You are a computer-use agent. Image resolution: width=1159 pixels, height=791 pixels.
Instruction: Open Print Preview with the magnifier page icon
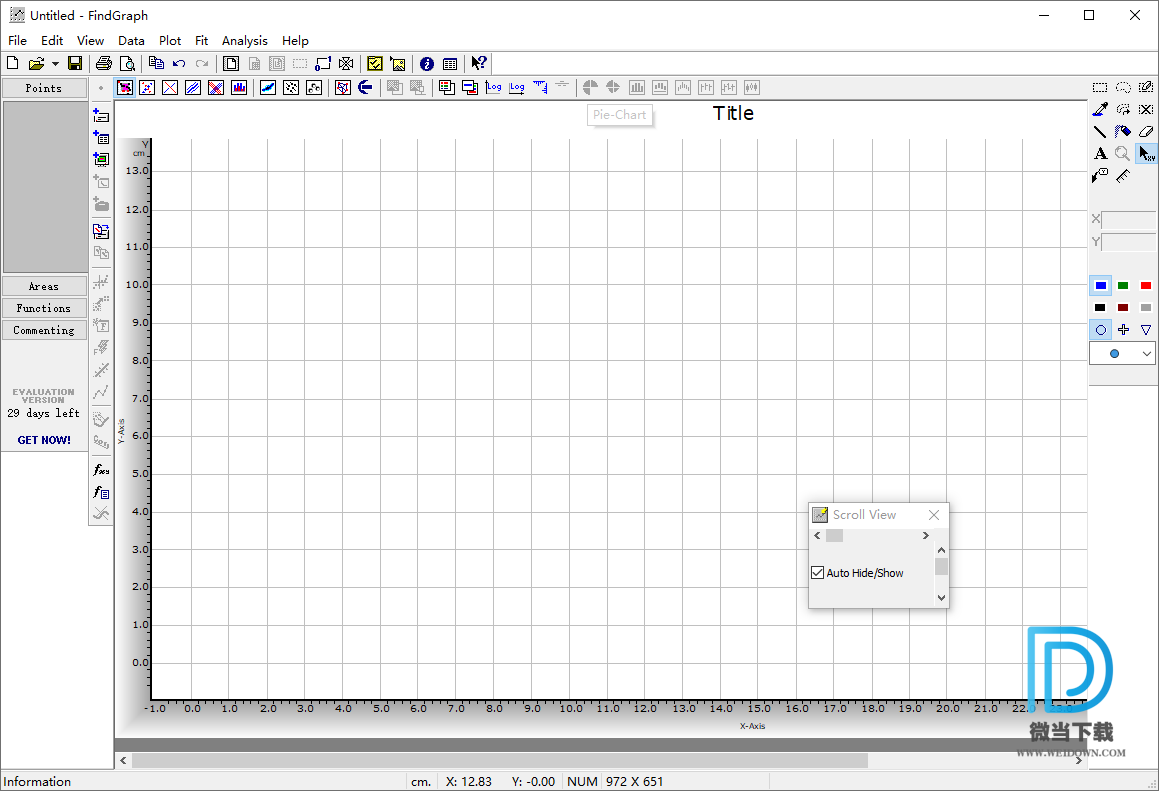point(127,64)
